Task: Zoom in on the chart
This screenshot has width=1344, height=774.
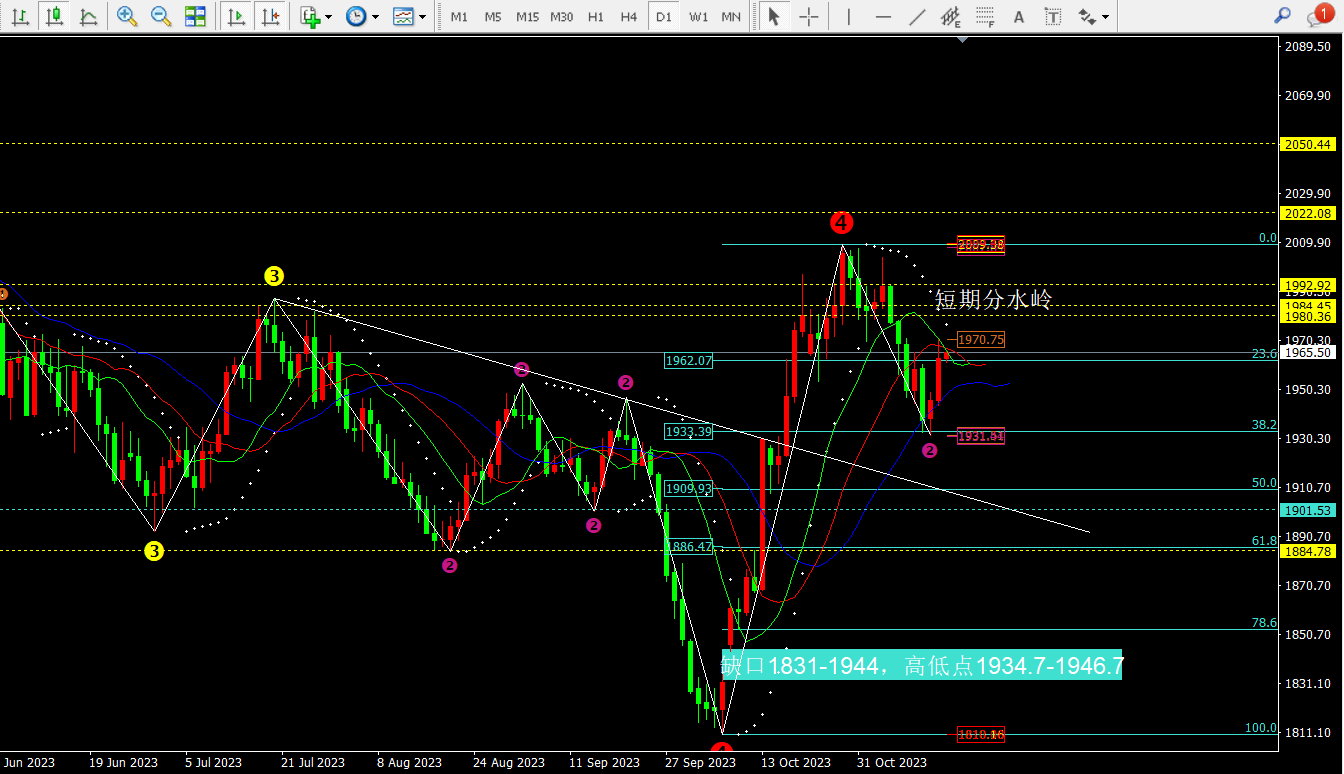Action: [x=127, y=16]
